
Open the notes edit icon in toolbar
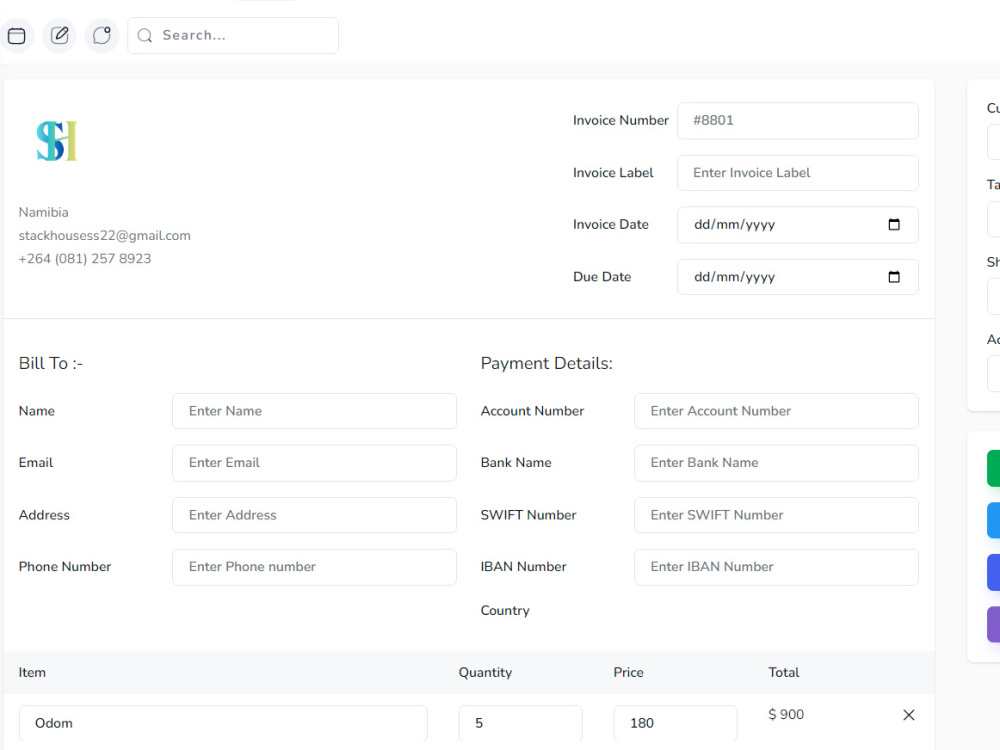click(59, 35)
